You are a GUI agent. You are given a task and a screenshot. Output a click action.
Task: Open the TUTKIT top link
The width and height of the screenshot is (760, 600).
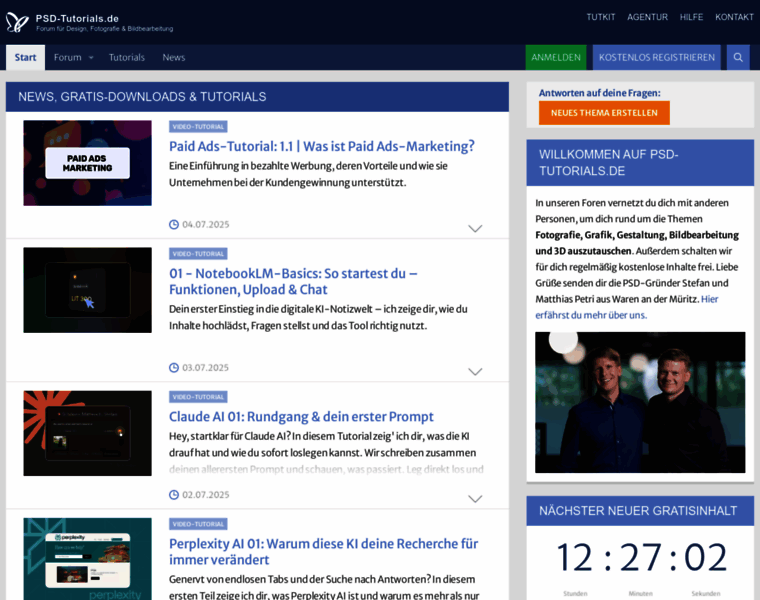[601, 17]
